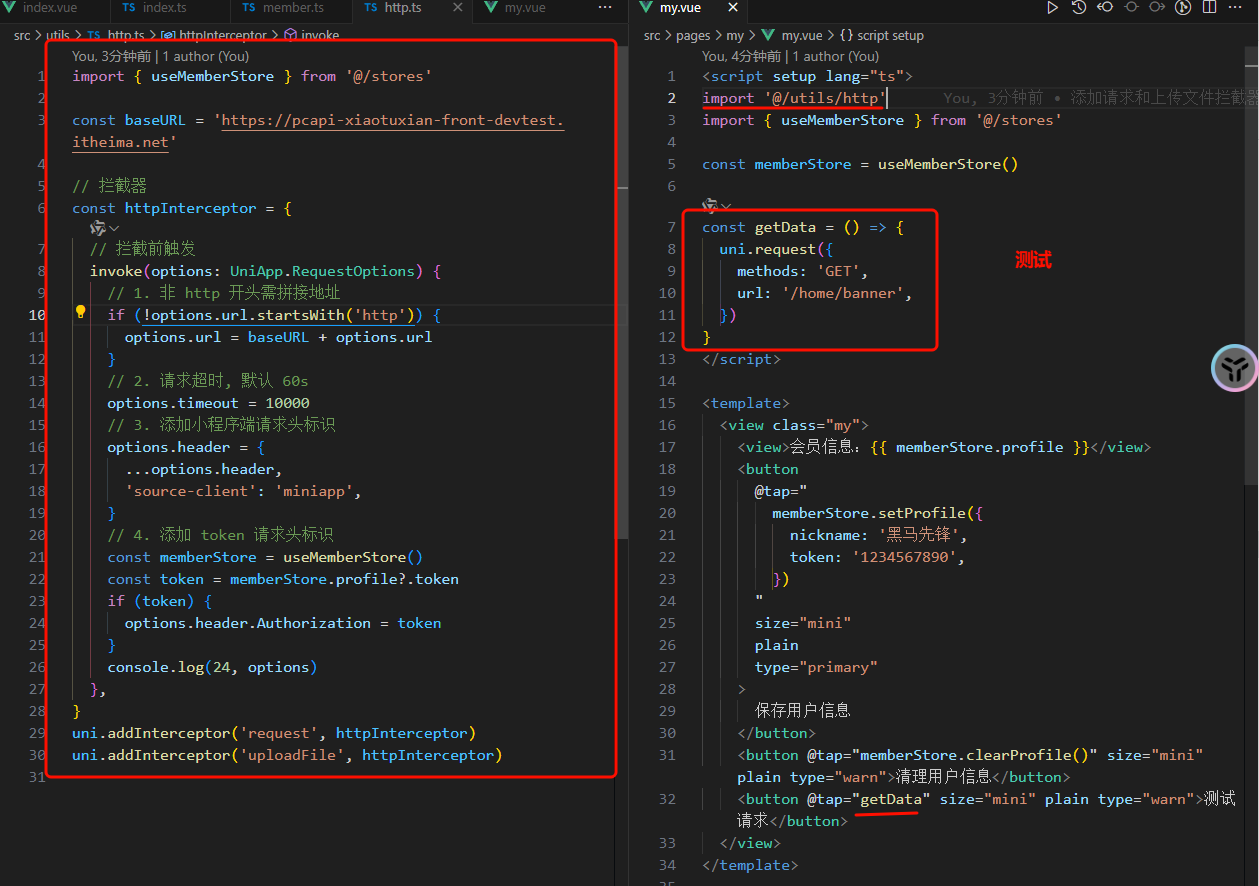Close the my.vue tab in right group

[732, 8]
